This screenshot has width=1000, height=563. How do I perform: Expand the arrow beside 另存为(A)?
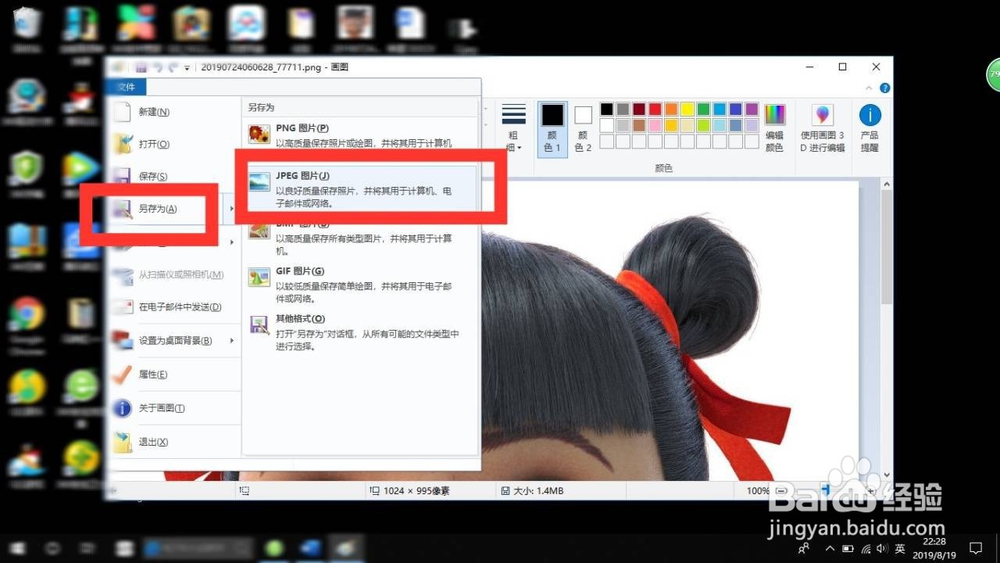click(x=232, y=208)
